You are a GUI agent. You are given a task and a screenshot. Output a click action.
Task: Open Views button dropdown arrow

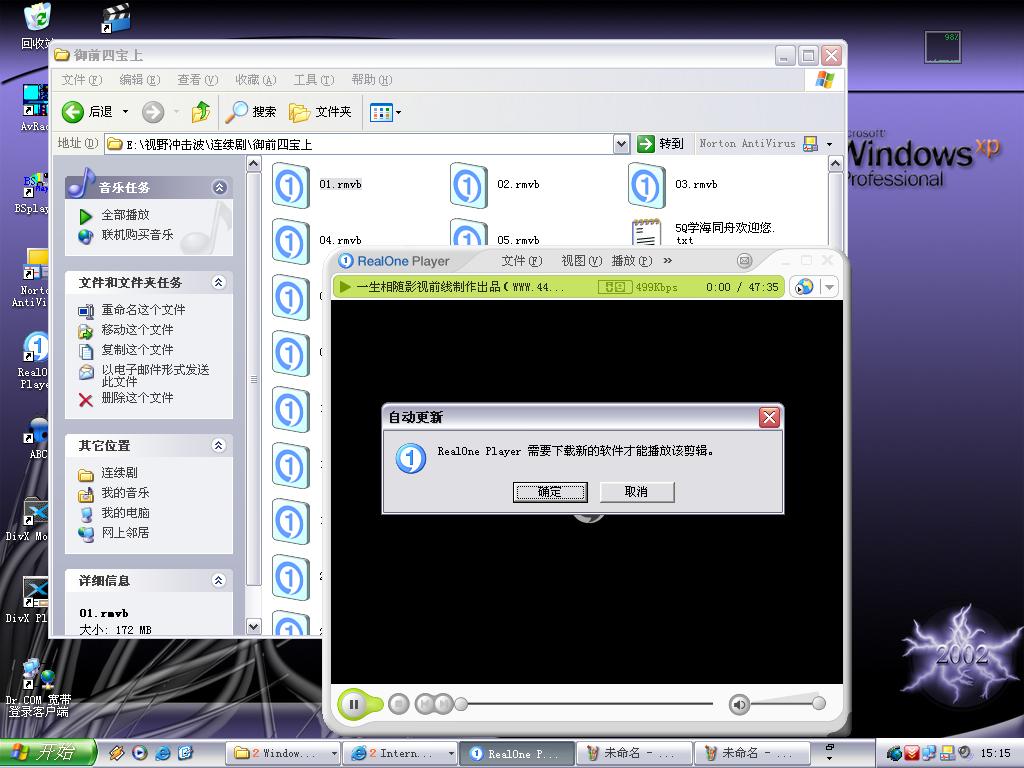[398, 112]
